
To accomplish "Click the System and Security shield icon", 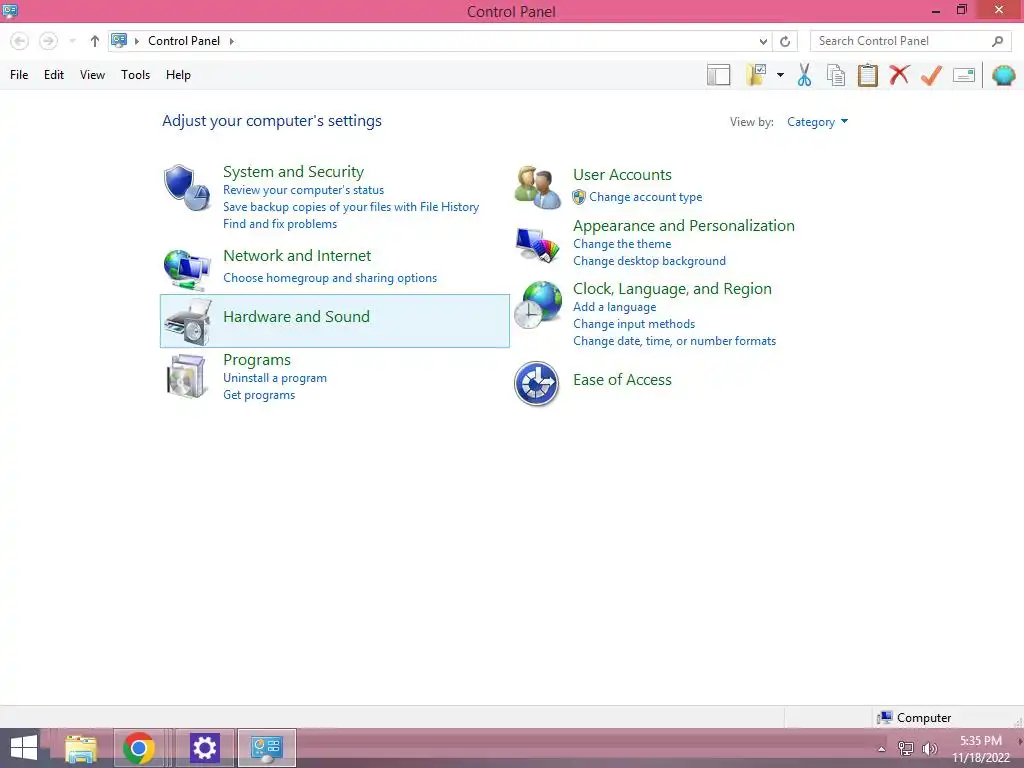I will point(187,187).
